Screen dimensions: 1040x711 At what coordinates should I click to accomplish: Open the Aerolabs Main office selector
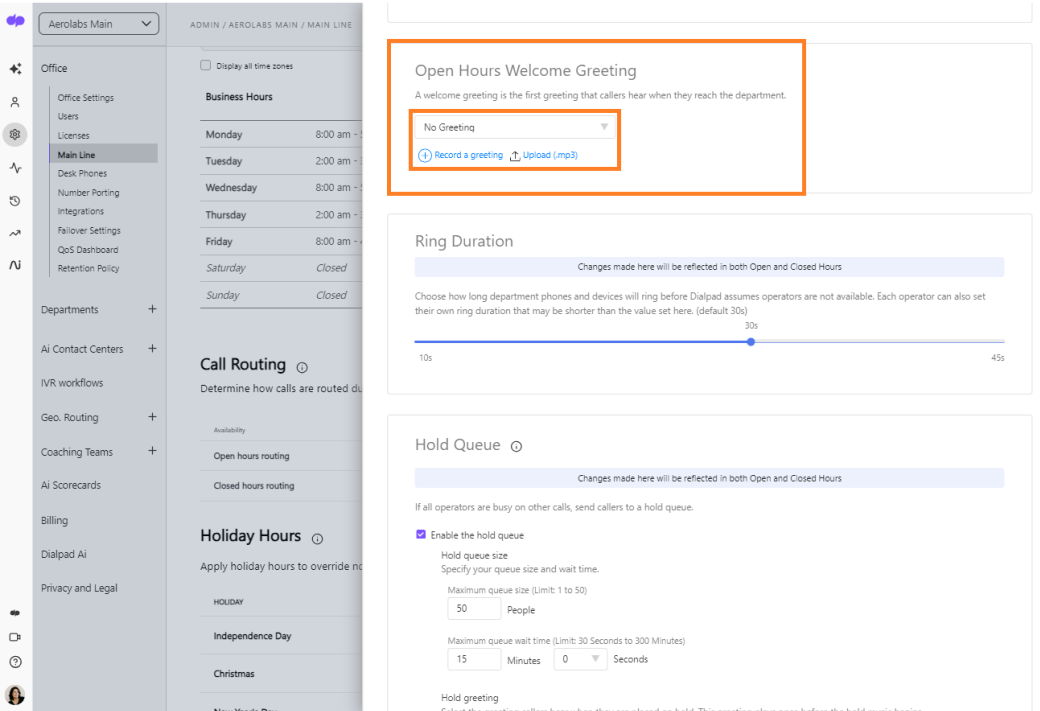click(x=98, y=24)
